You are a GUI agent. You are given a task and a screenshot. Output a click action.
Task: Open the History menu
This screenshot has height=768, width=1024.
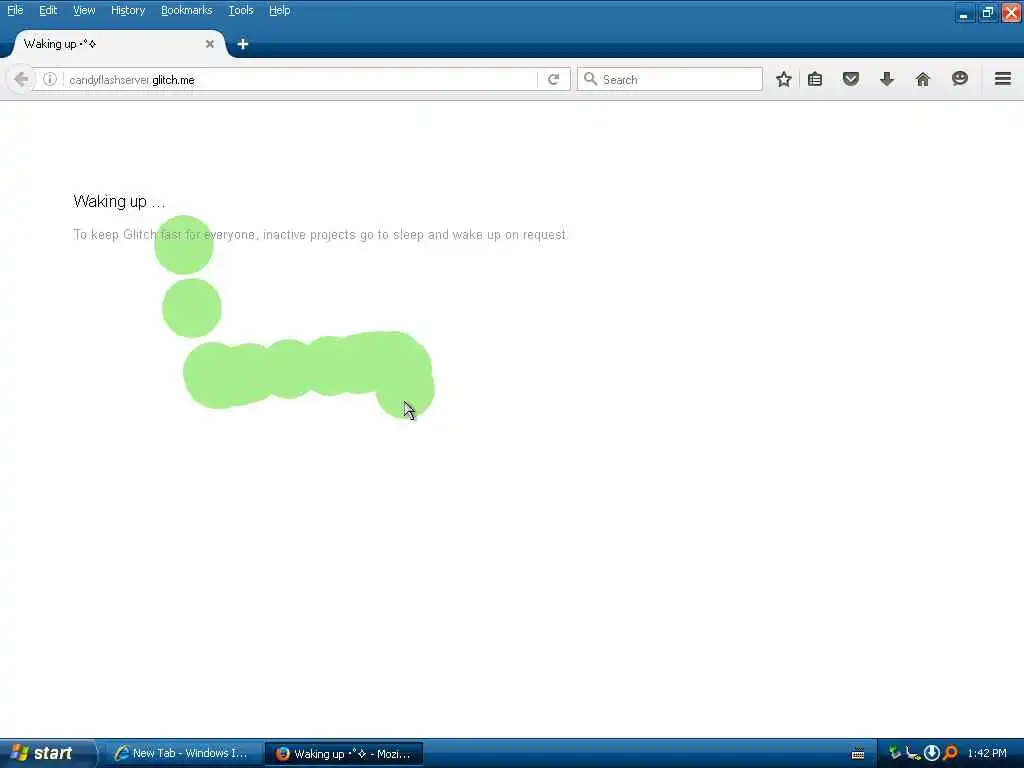[x=128, y=10]
